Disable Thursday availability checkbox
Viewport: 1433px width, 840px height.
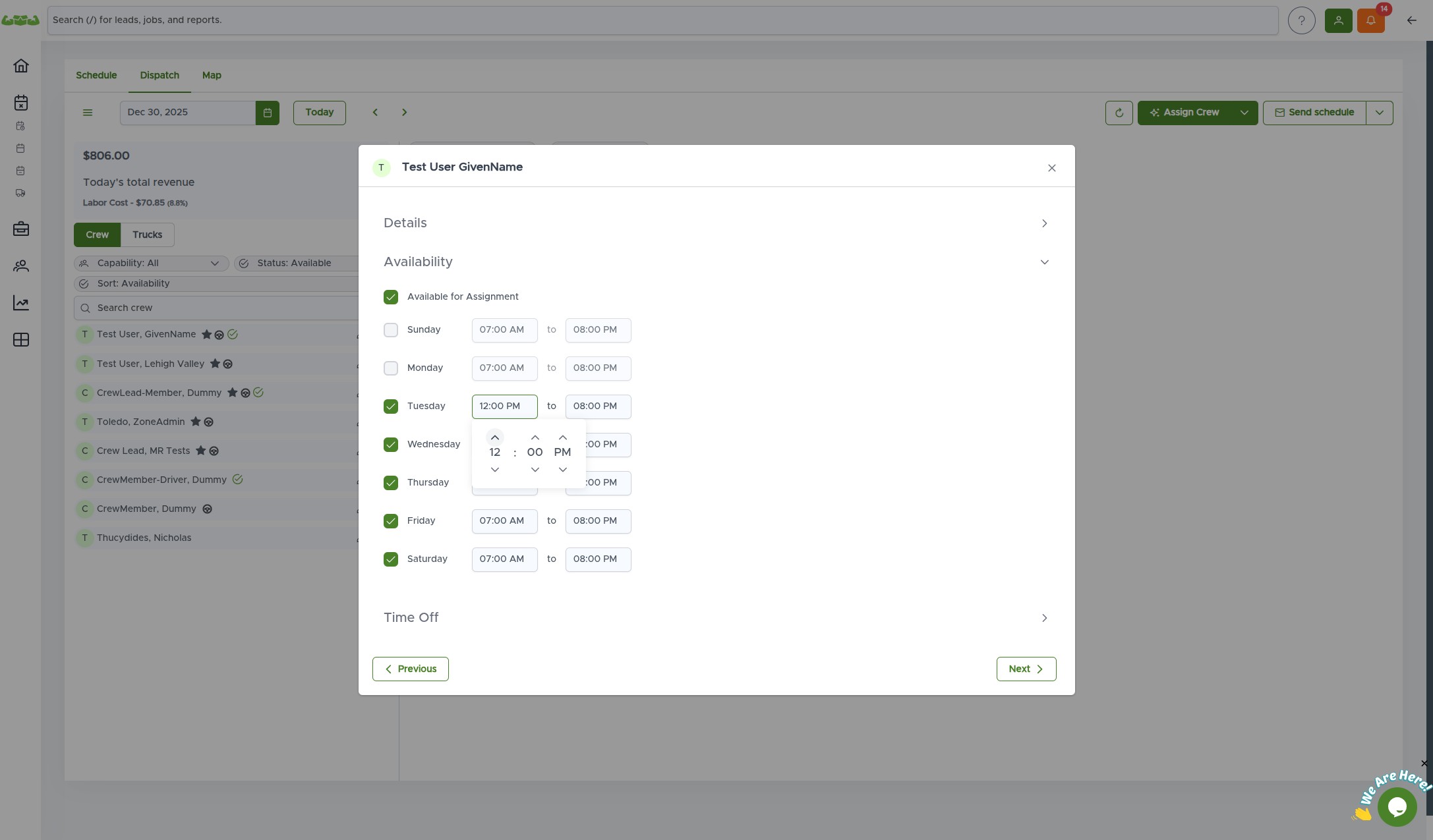(x=391, y=483)
